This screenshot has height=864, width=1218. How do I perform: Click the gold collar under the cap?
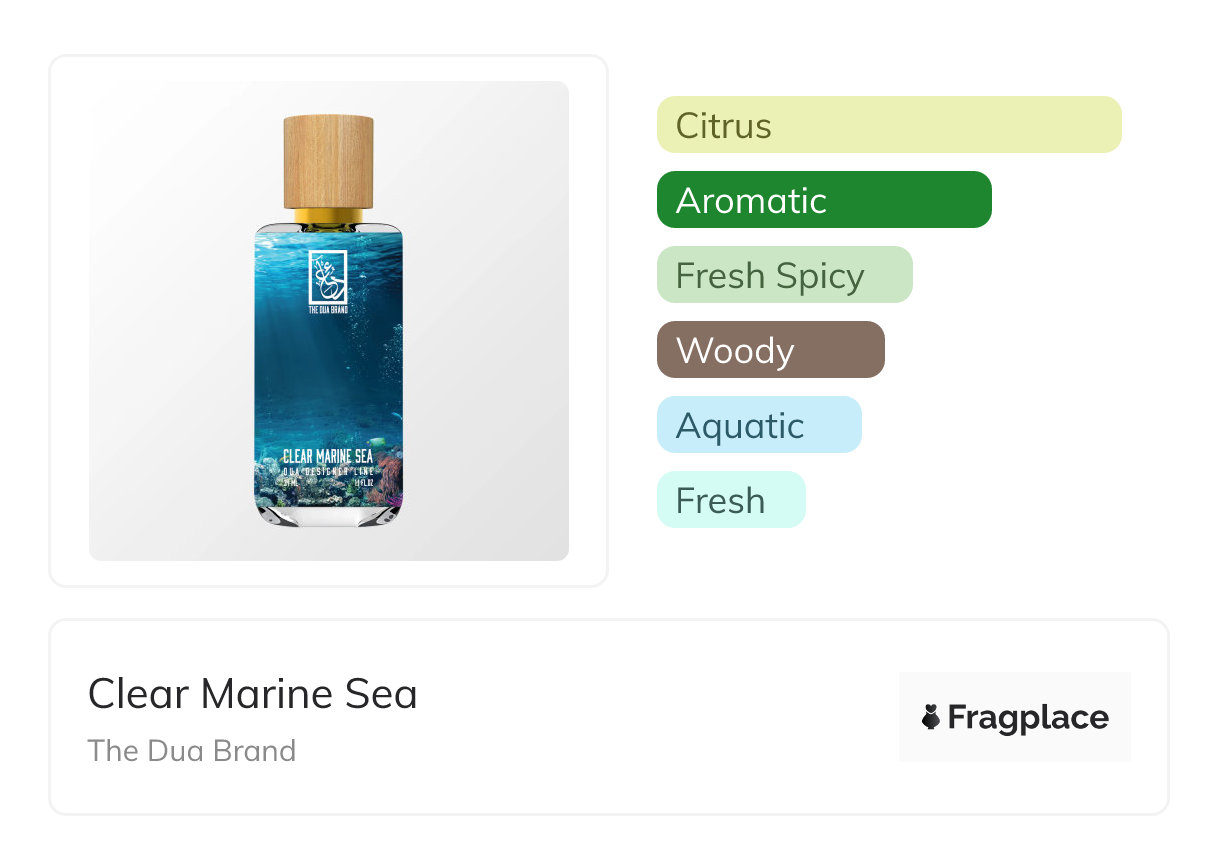pos(328,216)
